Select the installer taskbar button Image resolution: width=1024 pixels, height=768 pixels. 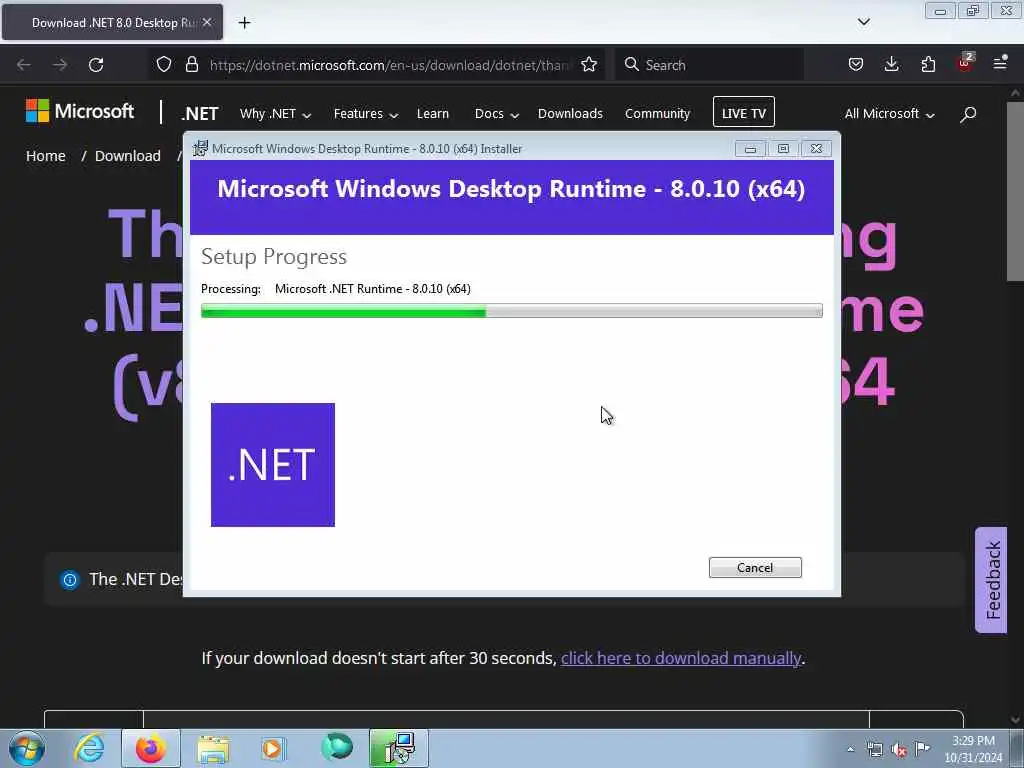tap(399, 748)
